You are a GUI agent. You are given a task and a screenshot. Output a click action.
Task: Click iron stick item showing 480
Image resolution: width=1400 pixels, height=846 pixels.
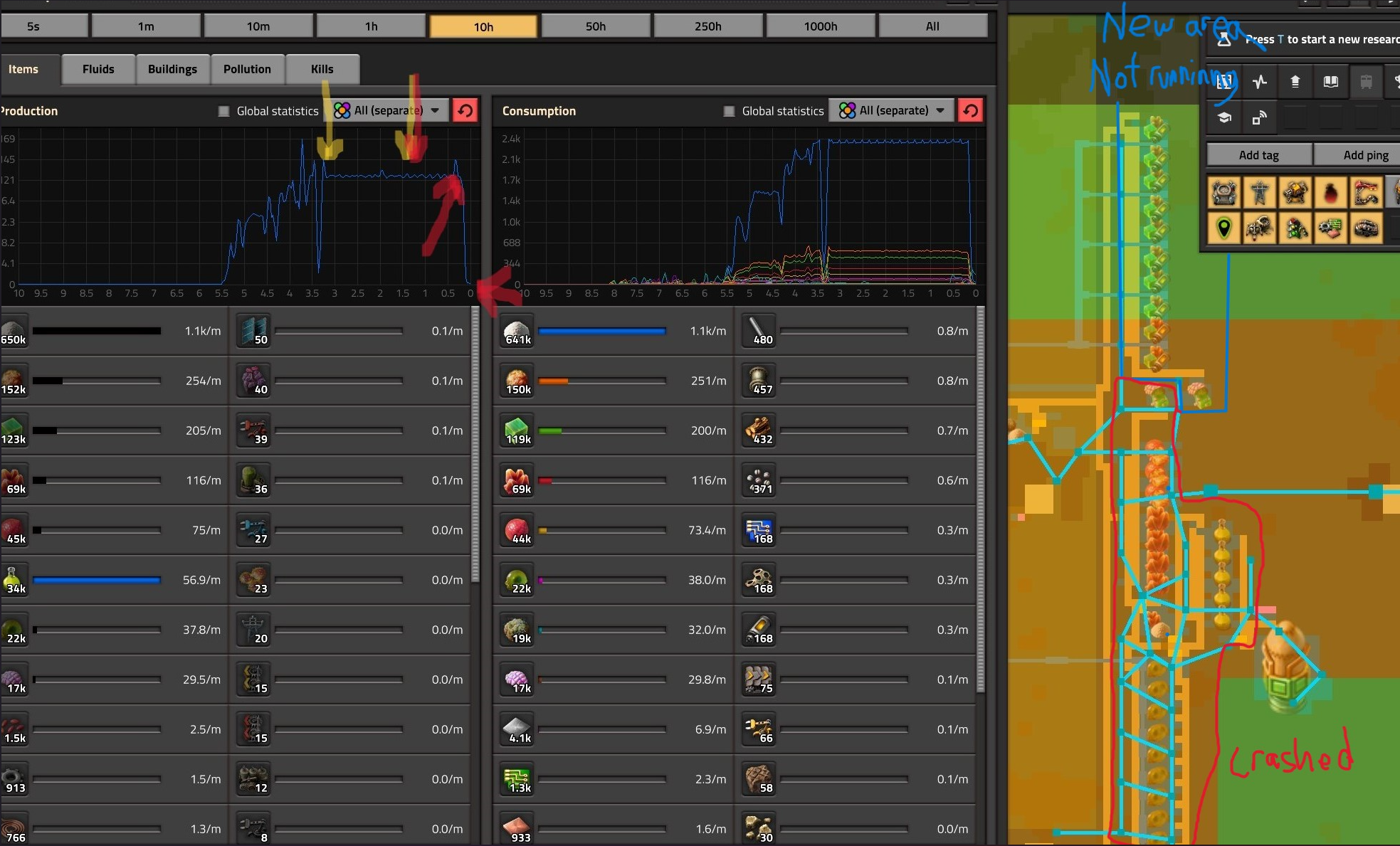pyautogui.click(x=758, y=331)
